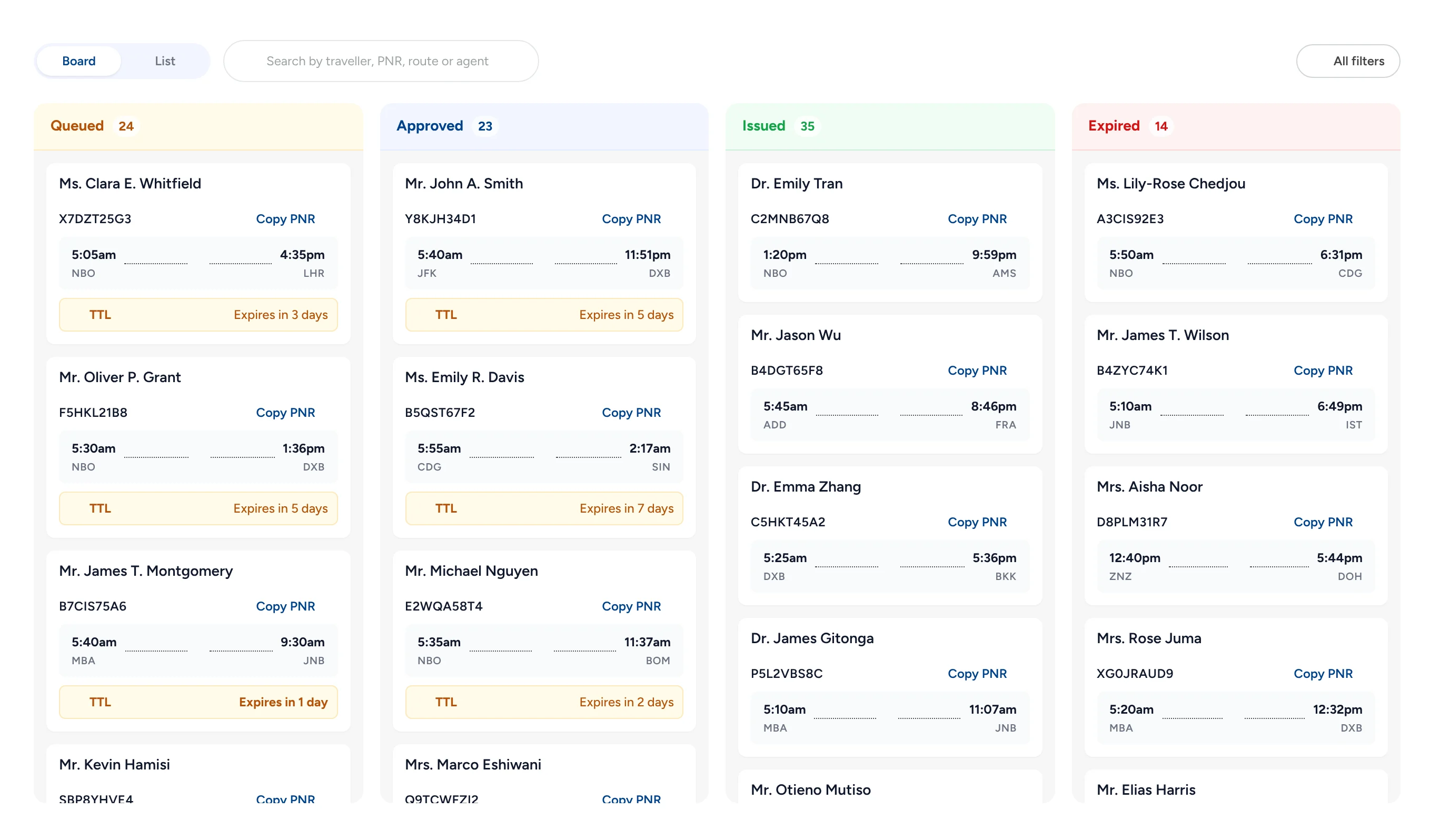Click the 'Expires in 1 day' TTL badge
The width and height of the screenshot is (1430, 840).
click(x=198, y=702)
